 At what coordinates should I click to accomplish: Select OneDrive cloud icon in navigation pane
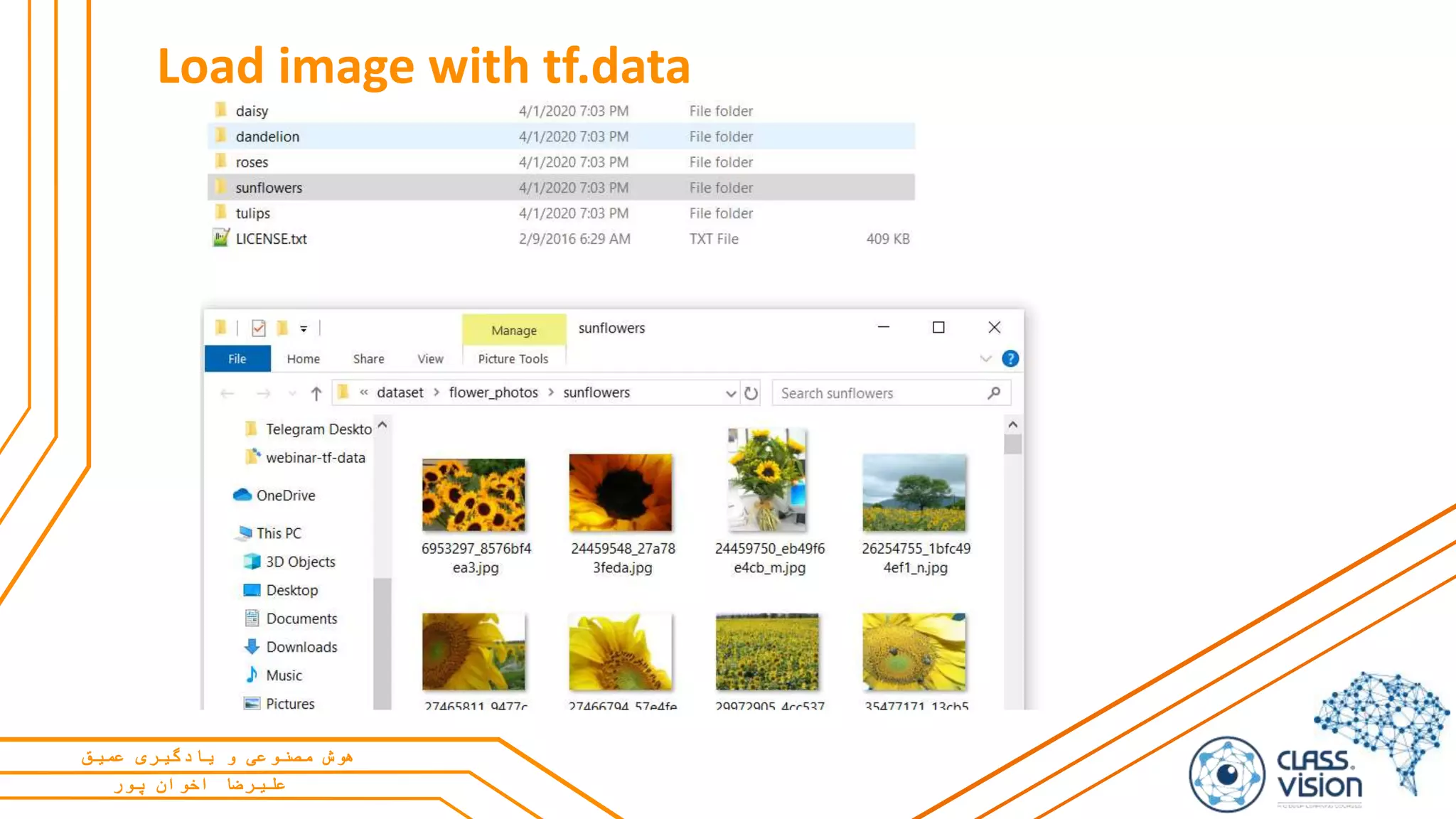(242, 495)
